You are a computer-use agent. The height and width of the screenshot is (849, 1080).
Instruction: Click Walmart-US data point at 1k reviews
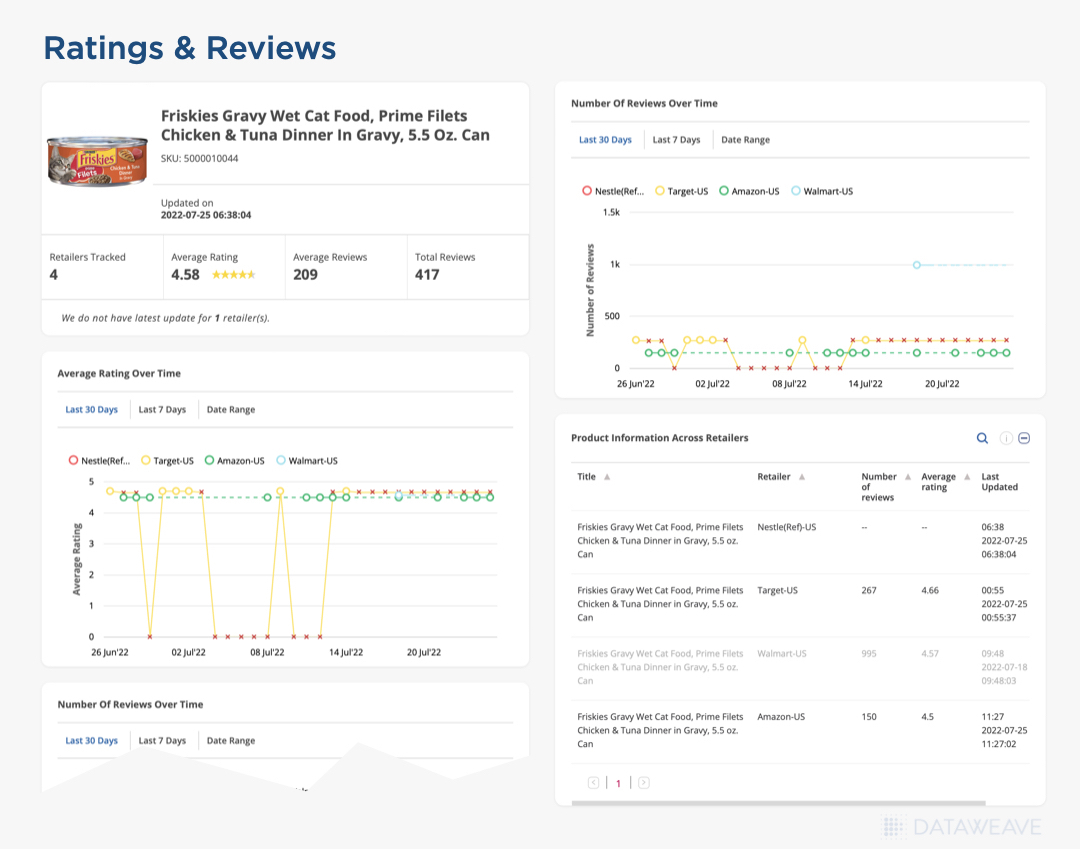click(917, 264)
